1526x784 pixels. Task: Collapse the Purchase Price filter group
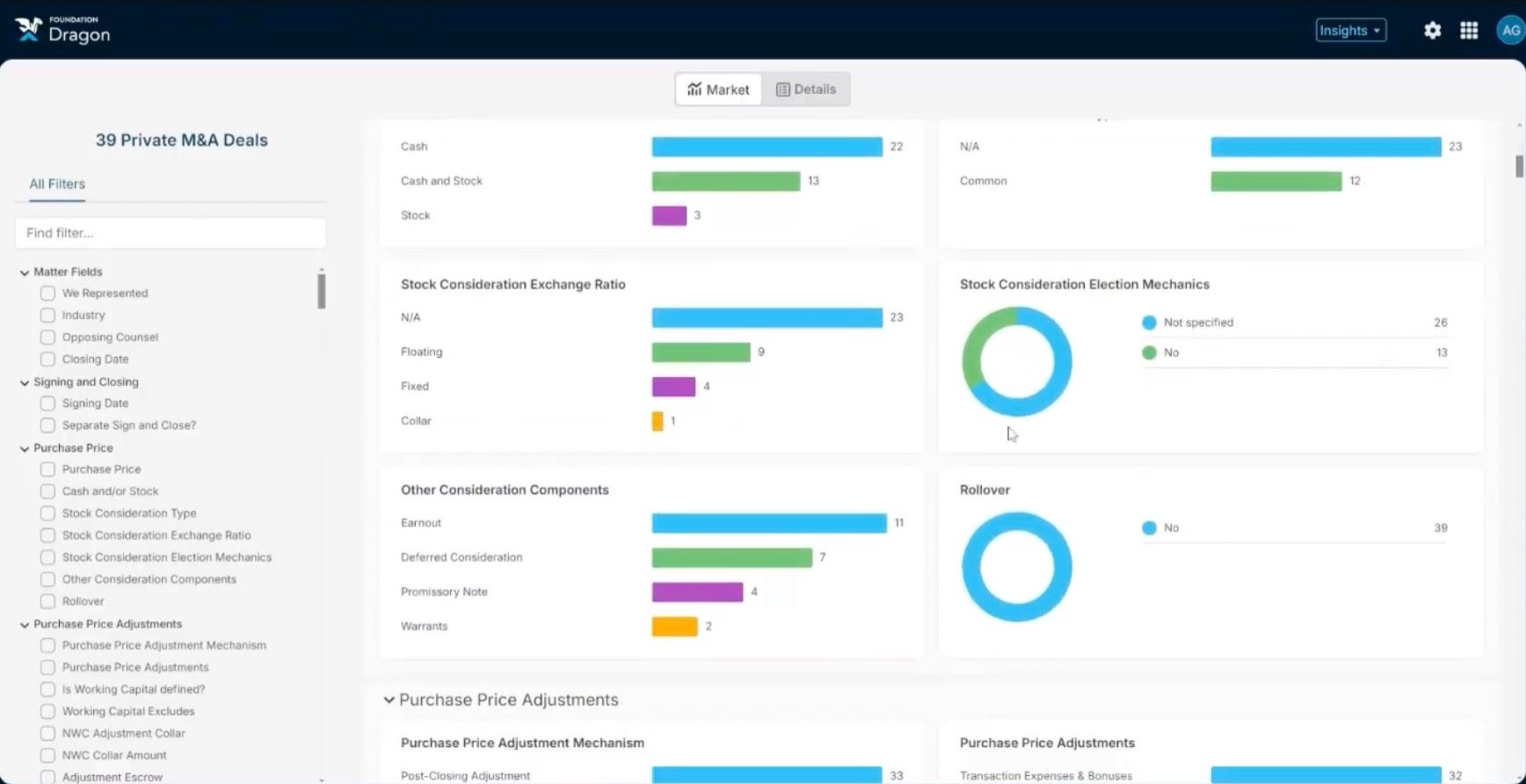25,448
